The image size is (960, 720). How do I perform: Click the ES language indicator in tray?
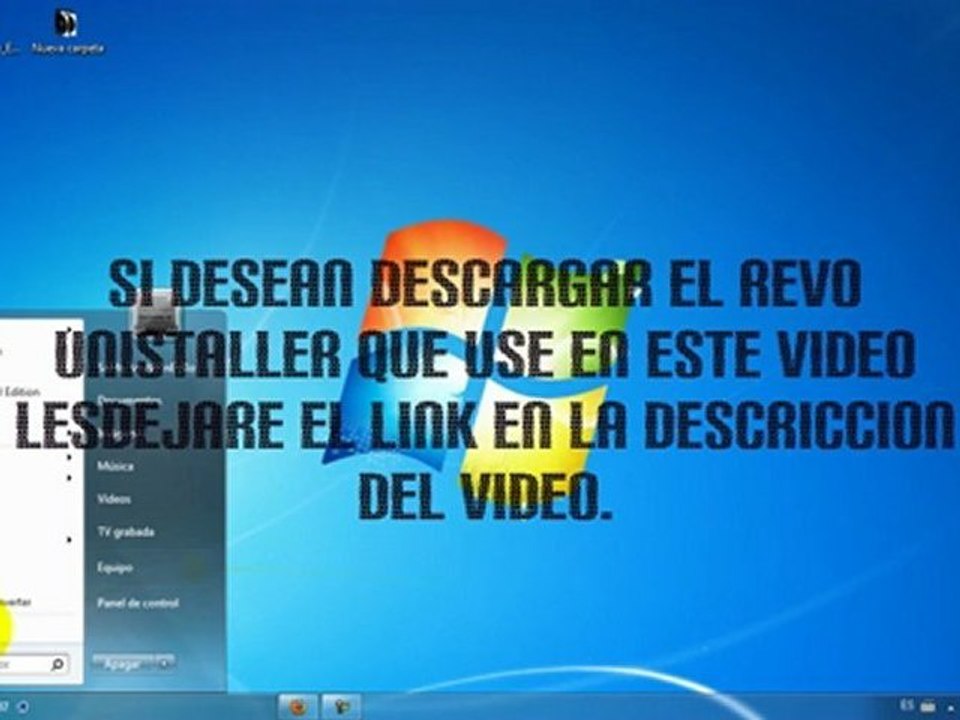coord(907,705)
